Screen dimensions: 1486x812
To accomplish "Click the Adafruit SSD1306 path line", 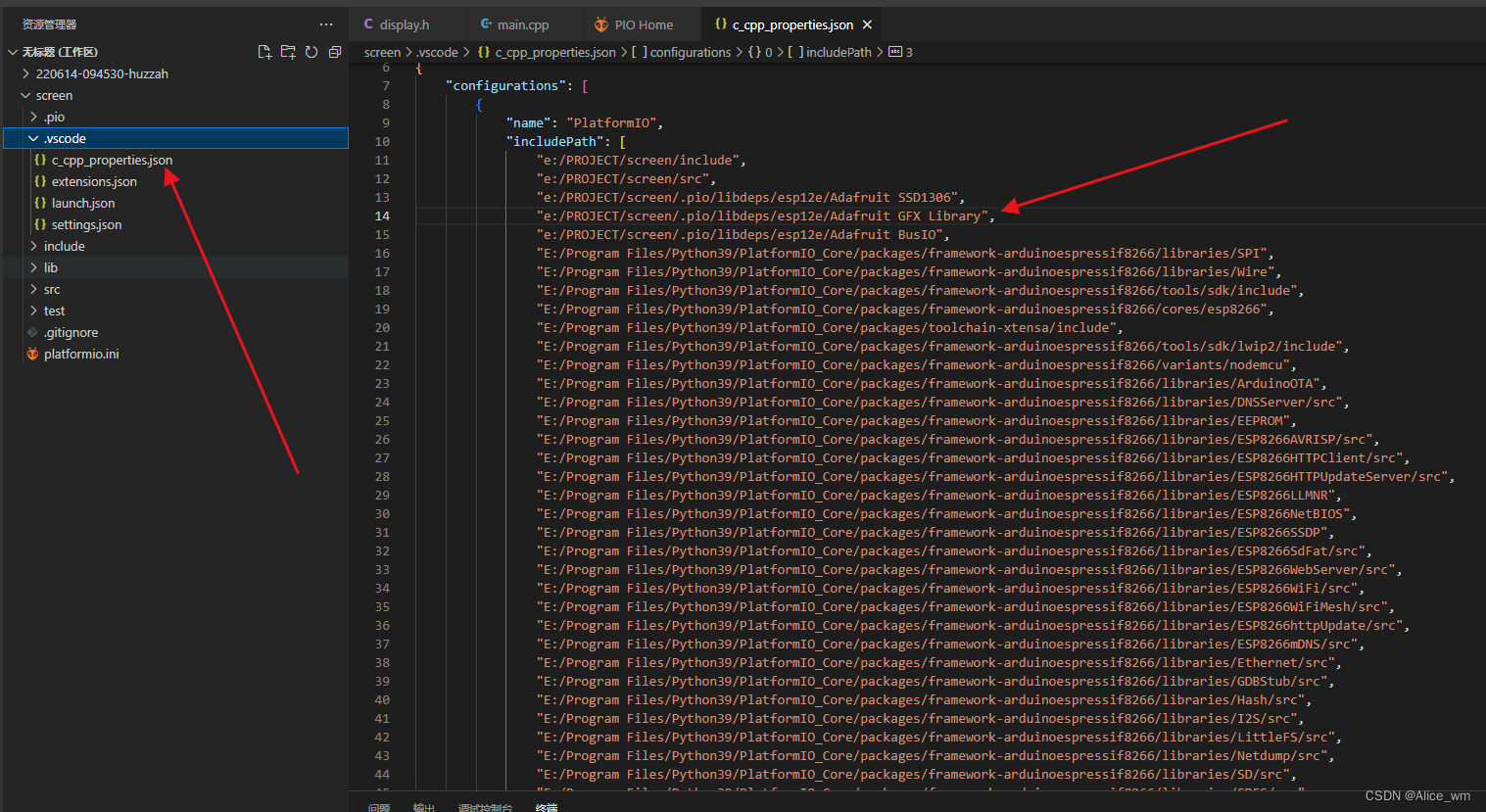I will 750,197.
